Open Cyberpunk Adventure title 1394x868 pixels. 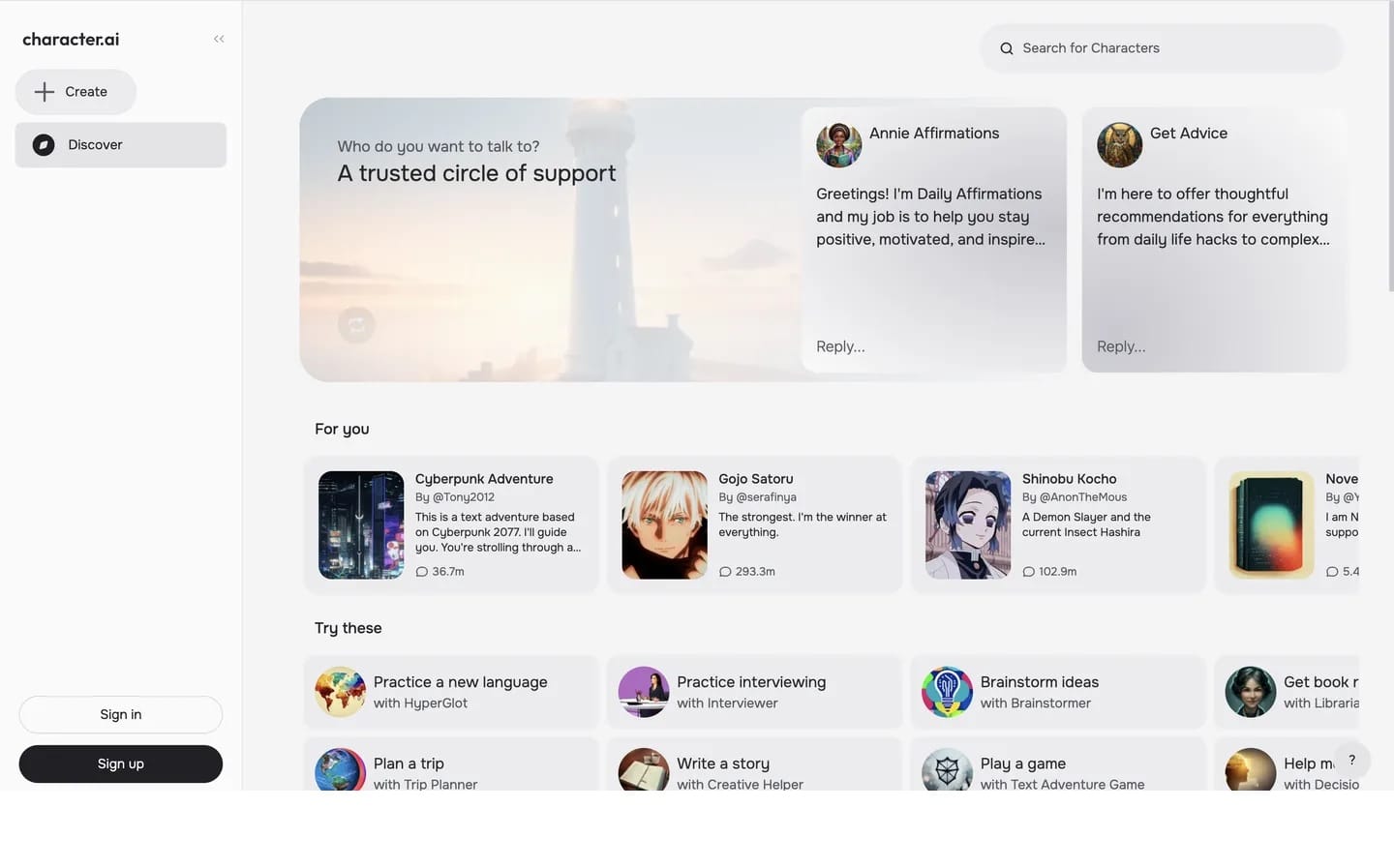[x=484, y=479]
